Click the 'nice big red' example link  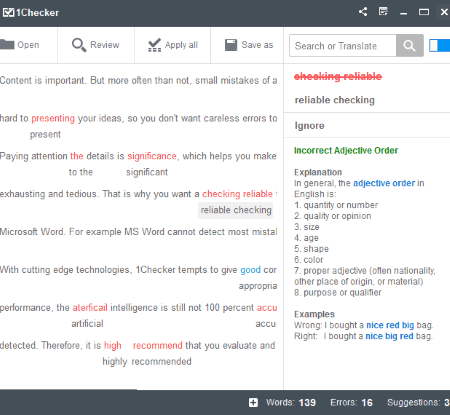389,336
